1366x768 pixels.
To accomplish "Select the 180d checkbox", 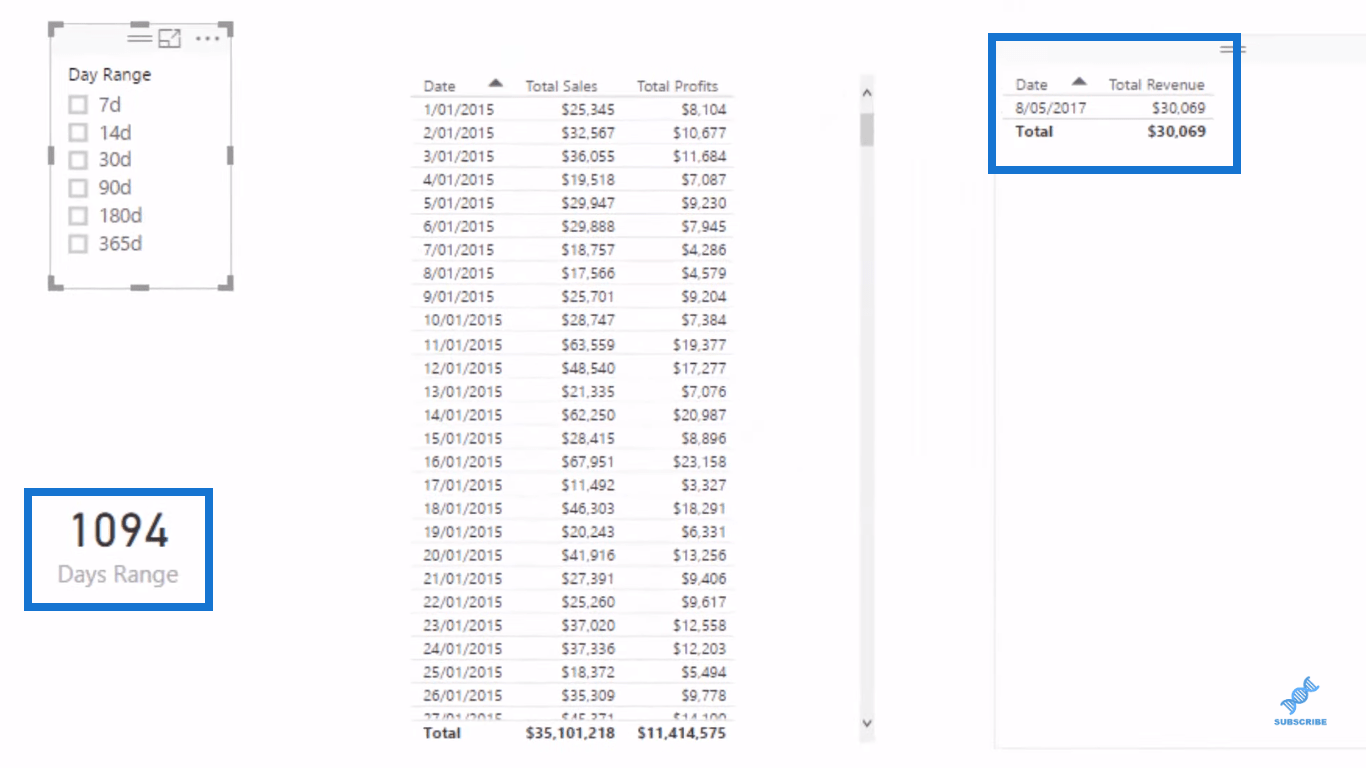I will coord(78,215).
